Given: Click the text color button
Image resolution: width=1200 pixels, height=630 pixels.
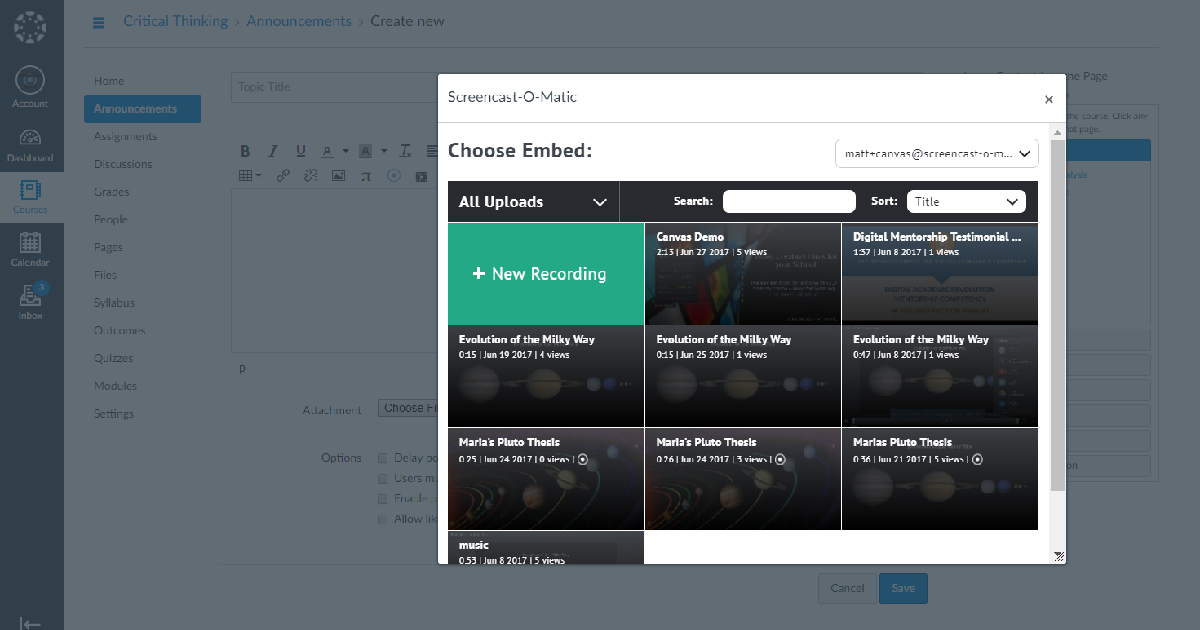Looking at the screenshot, I should (x=327, y=151).
